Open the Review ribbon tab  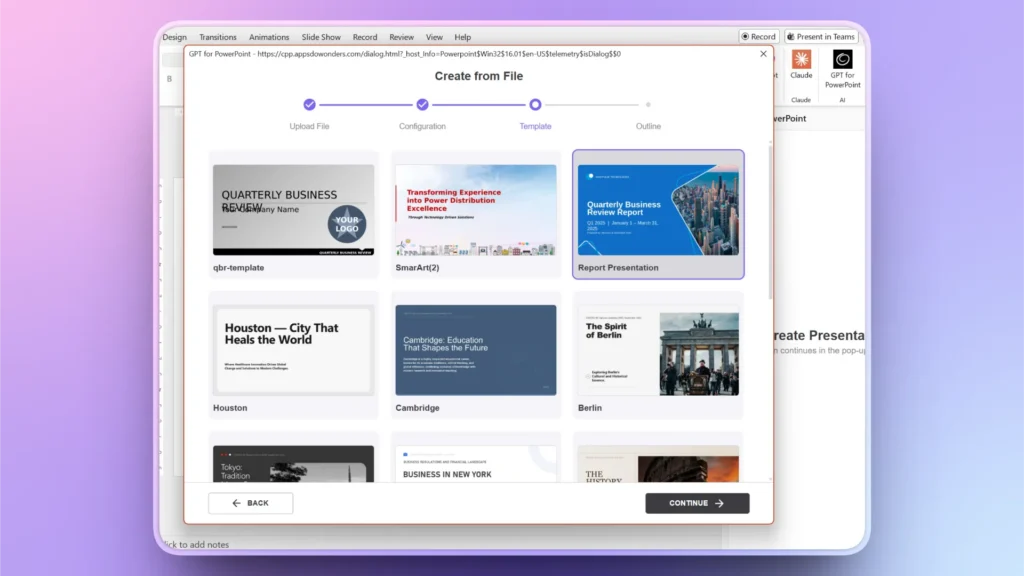point(401,37)
